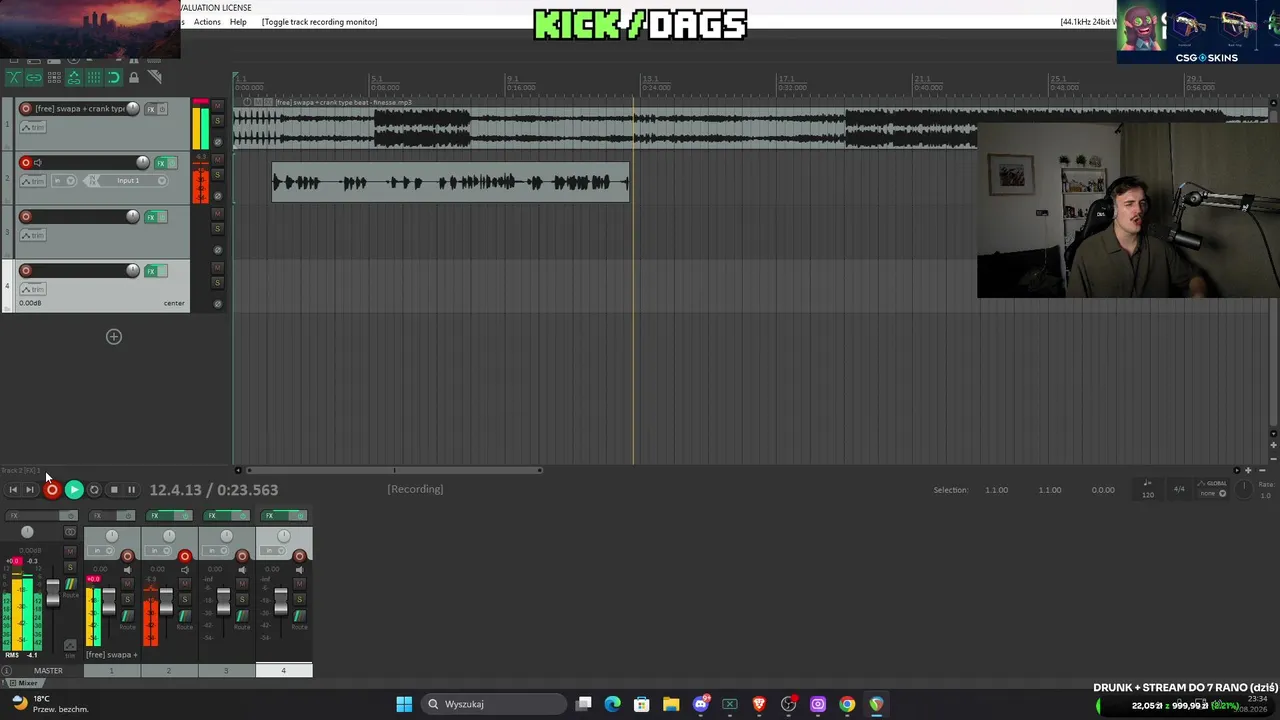Add a new track with the plus button
This screenshot has width=1280, height=720.
pyautogui.click(x=114, y=337)
